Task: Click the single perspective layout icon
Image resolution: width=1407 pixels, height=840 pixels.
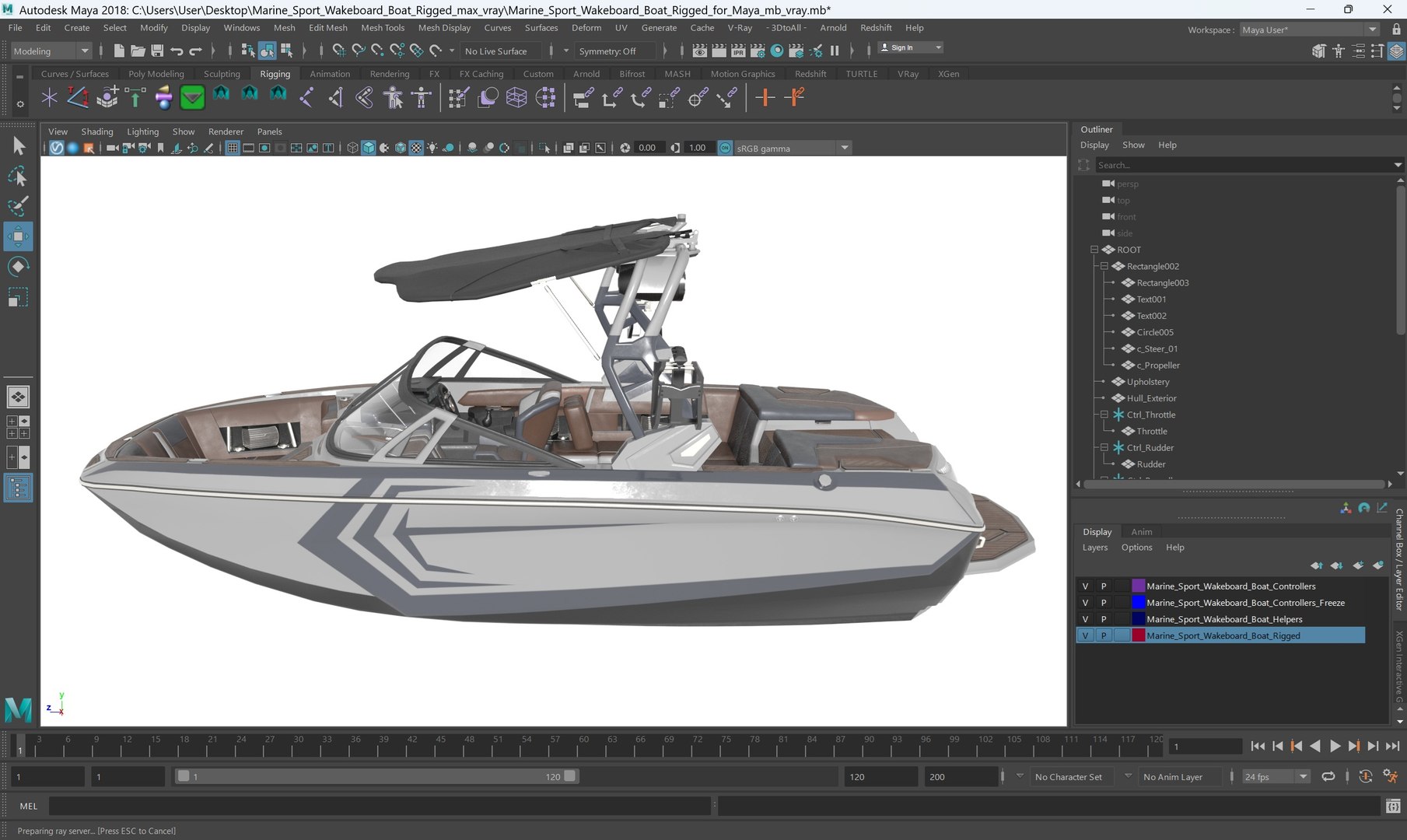Action: (18, 397)
